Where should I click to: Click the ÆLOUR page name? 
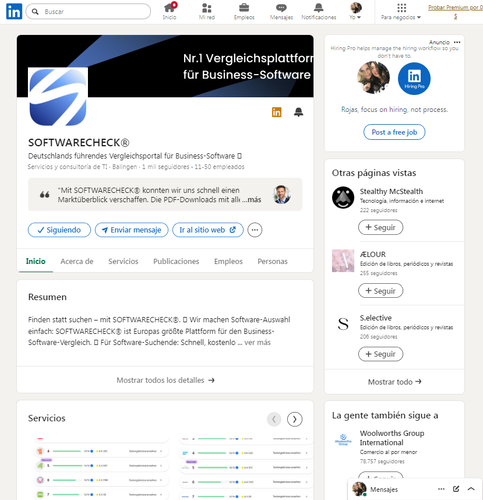click(x=373, y=254)
